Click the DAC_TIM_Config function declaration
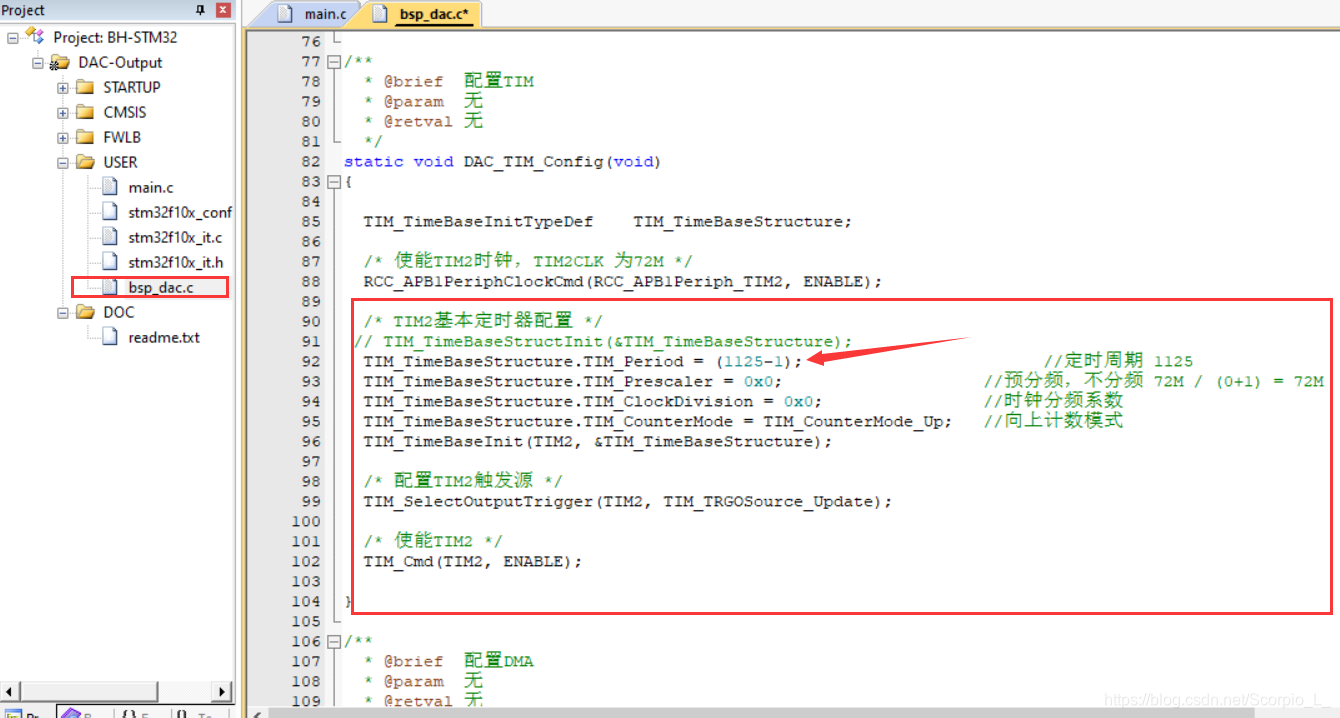Image resolution: width=1340 pixels, height=718 pixels. pos(503,161)
